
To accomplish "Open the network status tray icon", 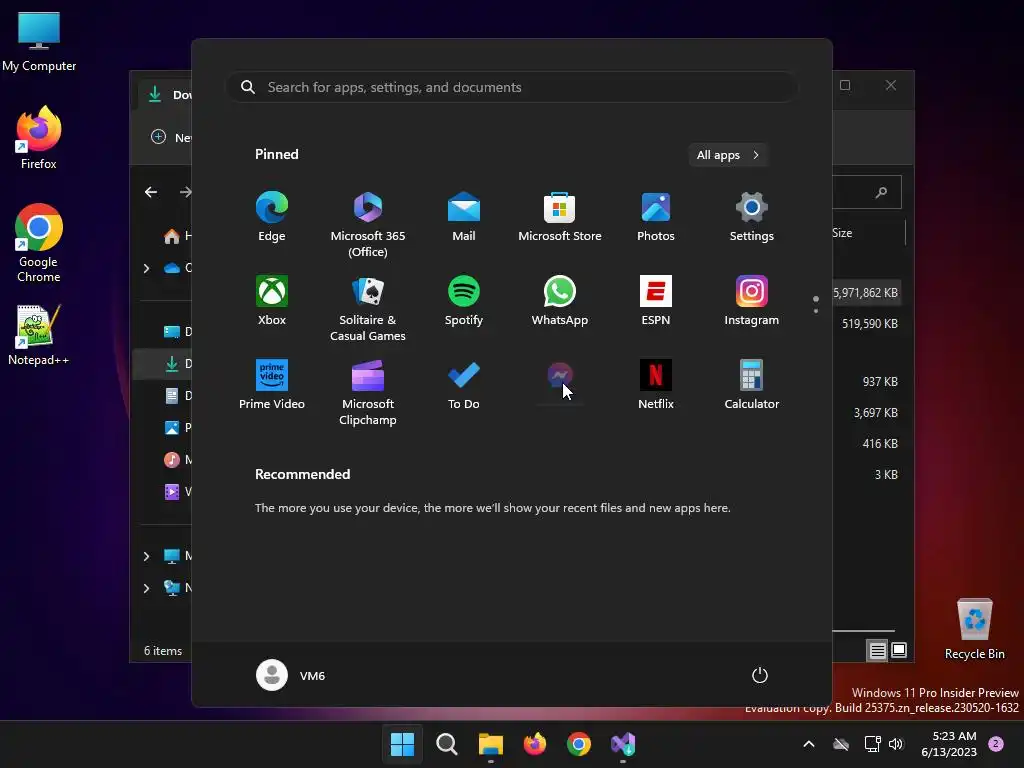I will tap(872, 744).
